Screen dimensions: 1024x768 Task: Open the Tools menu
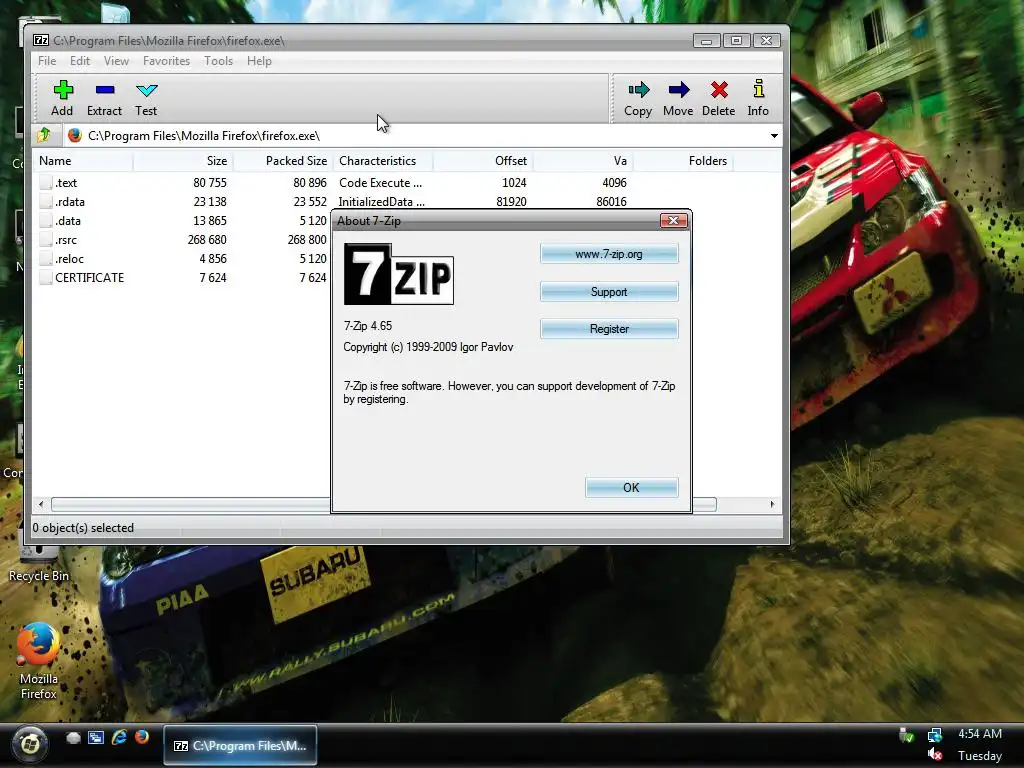pyautogui.click(x=218, y=61)
